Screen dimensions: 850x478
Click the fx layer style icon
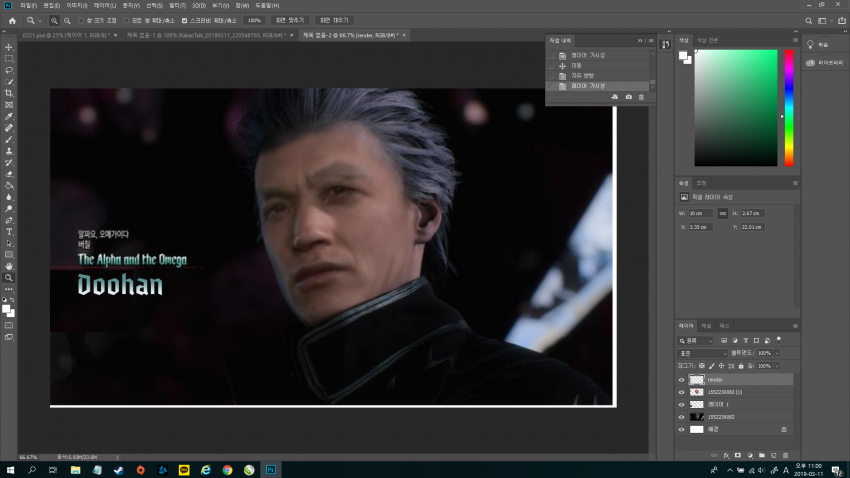coord(724,454)
